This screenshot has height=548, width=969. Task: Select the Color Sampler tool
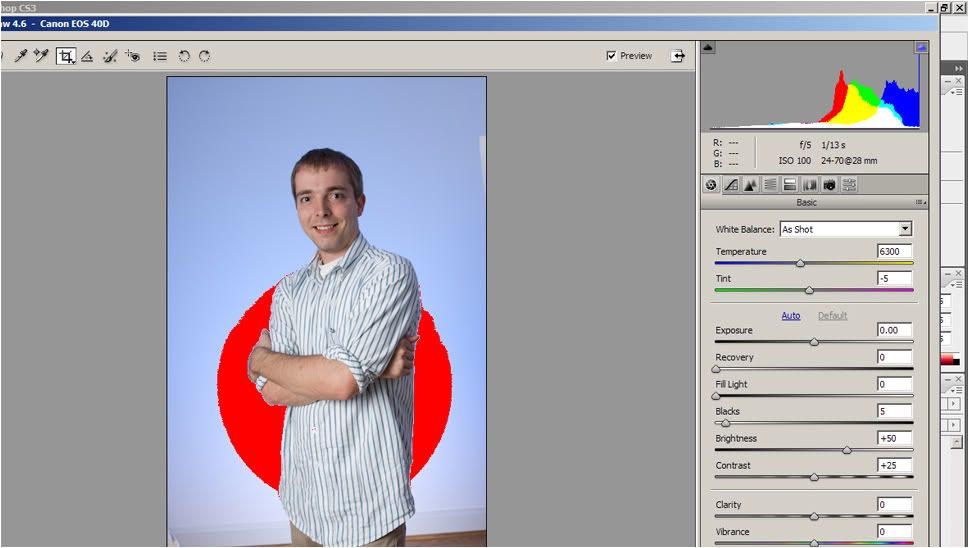[41, 56]
